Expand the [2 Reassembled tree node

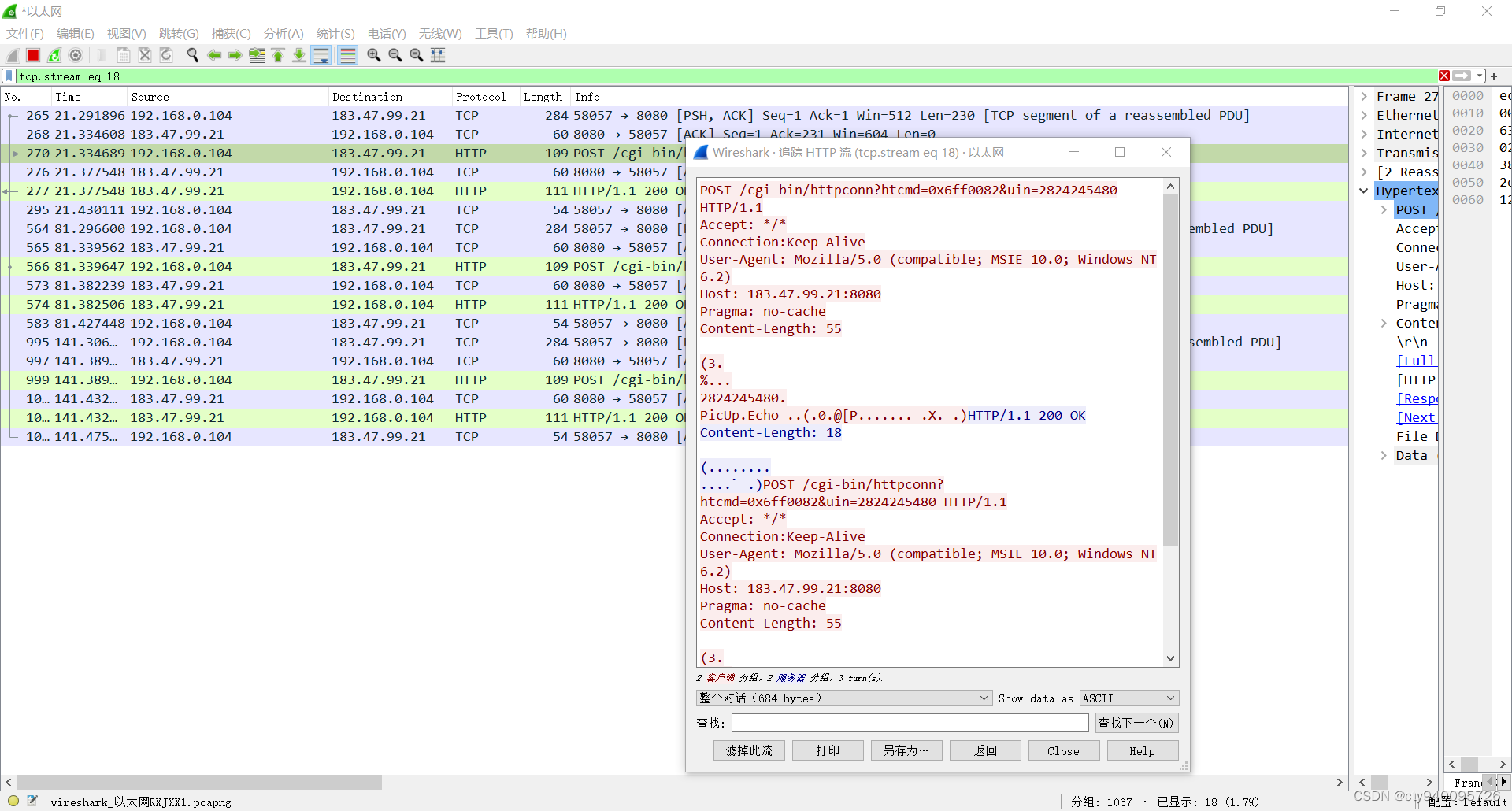(1364, 172)
